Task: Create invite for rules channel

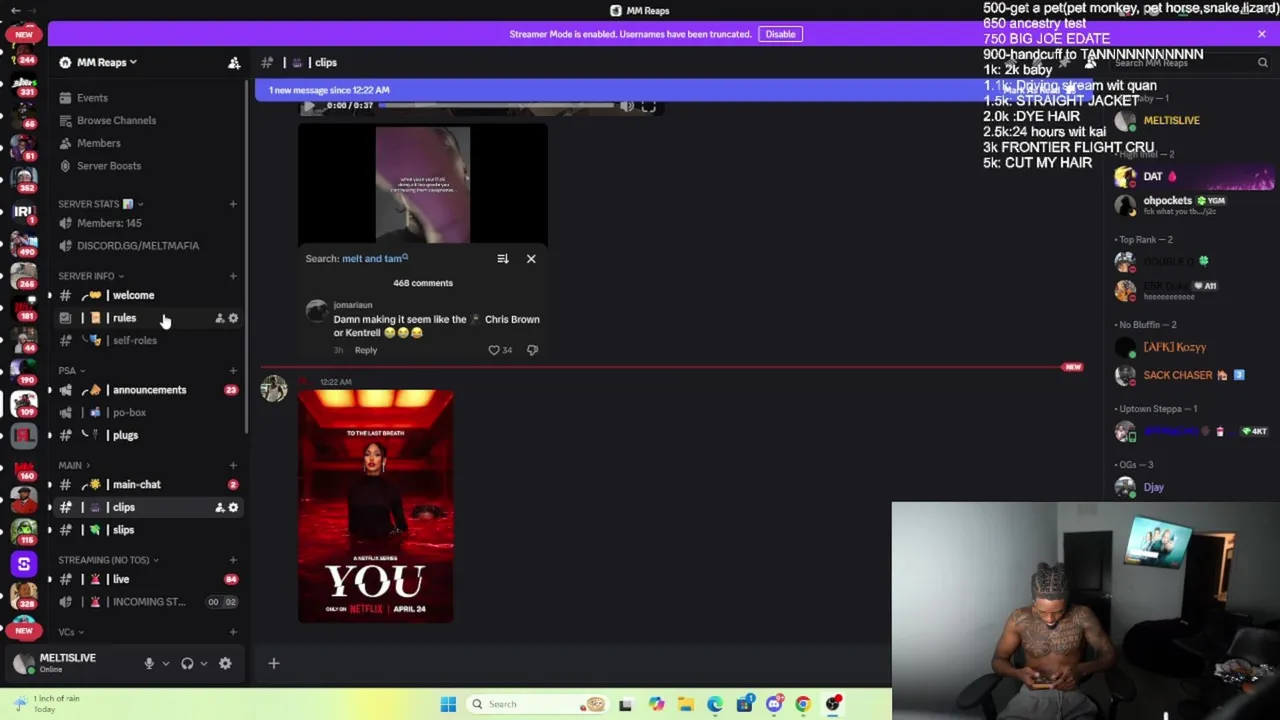Action: 219,318
